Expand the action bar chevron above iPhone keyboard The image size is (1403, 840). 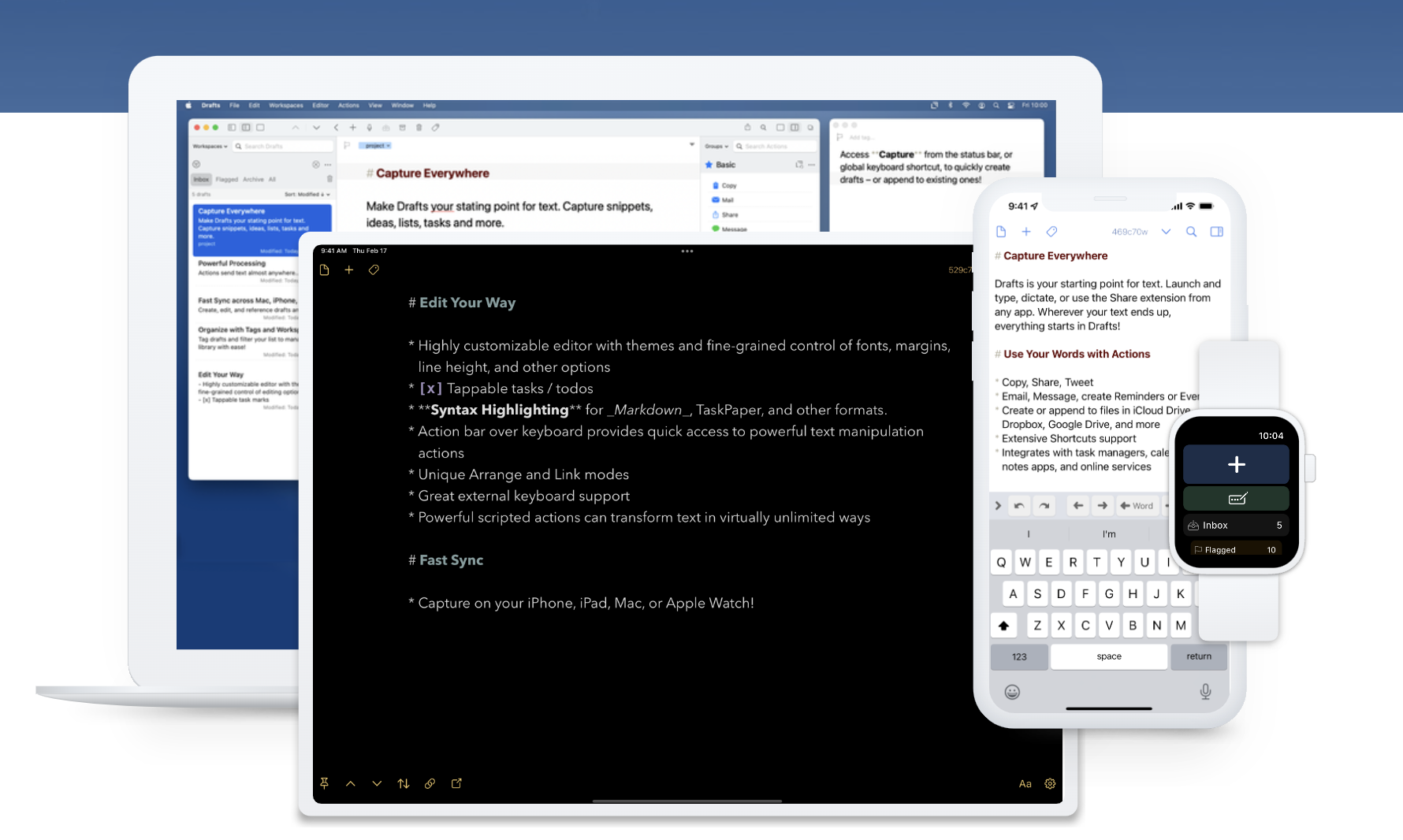pos(998,506)
